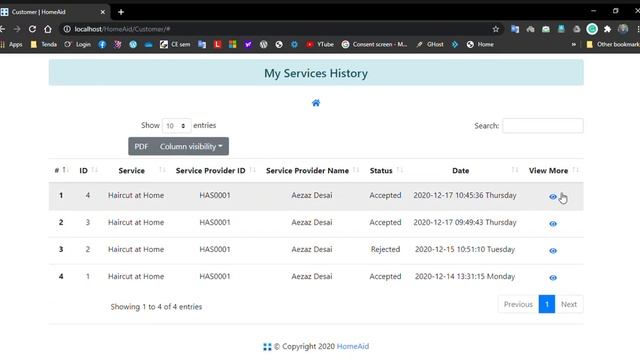Click the Rejected status cell

385,249
